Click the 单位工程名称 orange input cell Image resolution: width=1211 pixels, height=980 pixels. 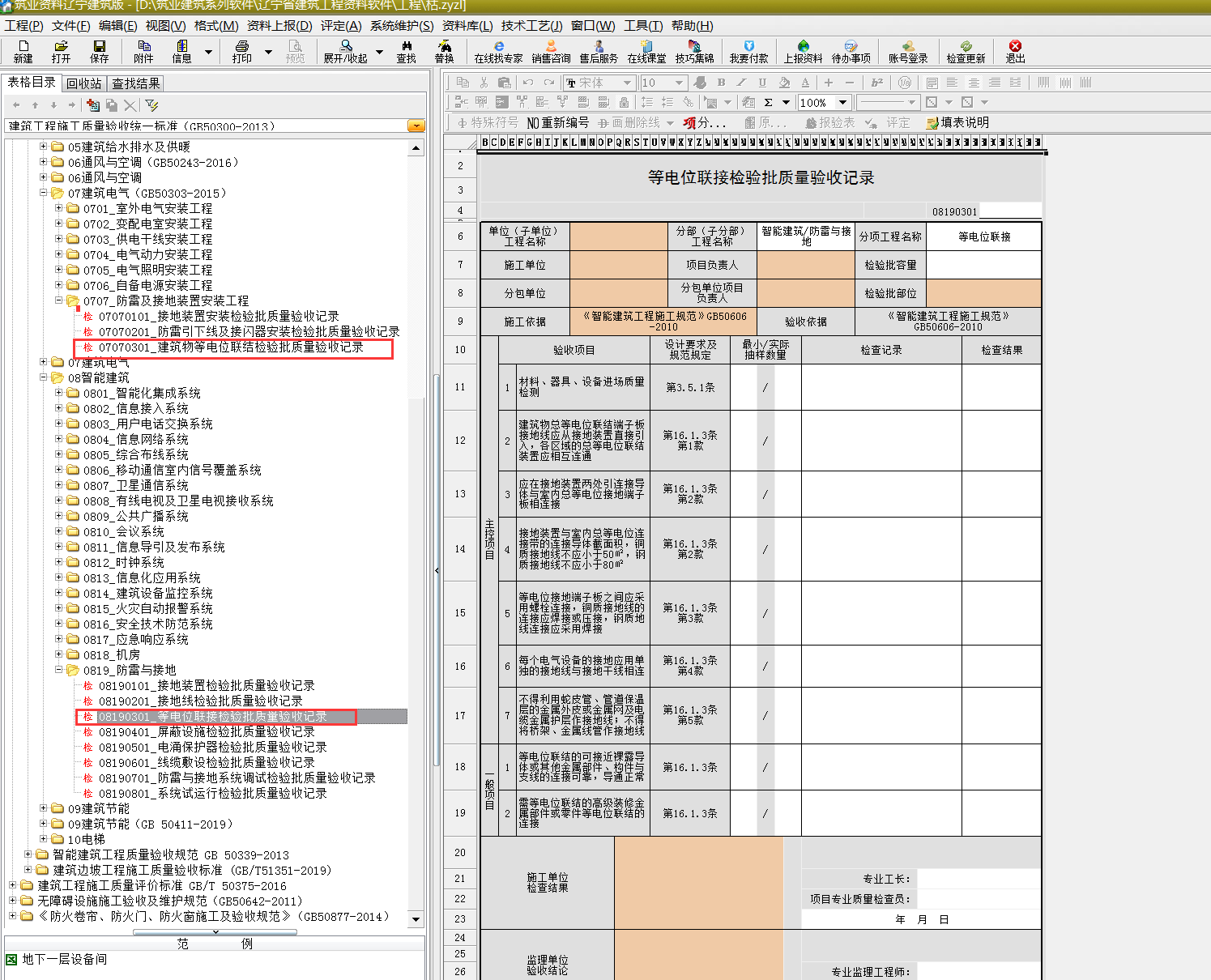pos(619,236)
